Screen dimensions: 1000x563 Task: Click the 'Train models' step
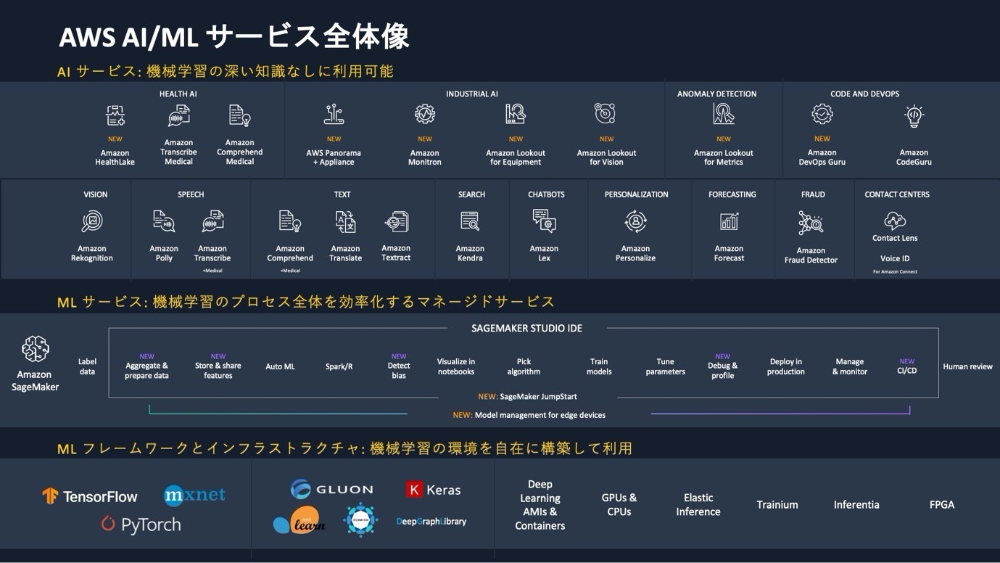599,367
